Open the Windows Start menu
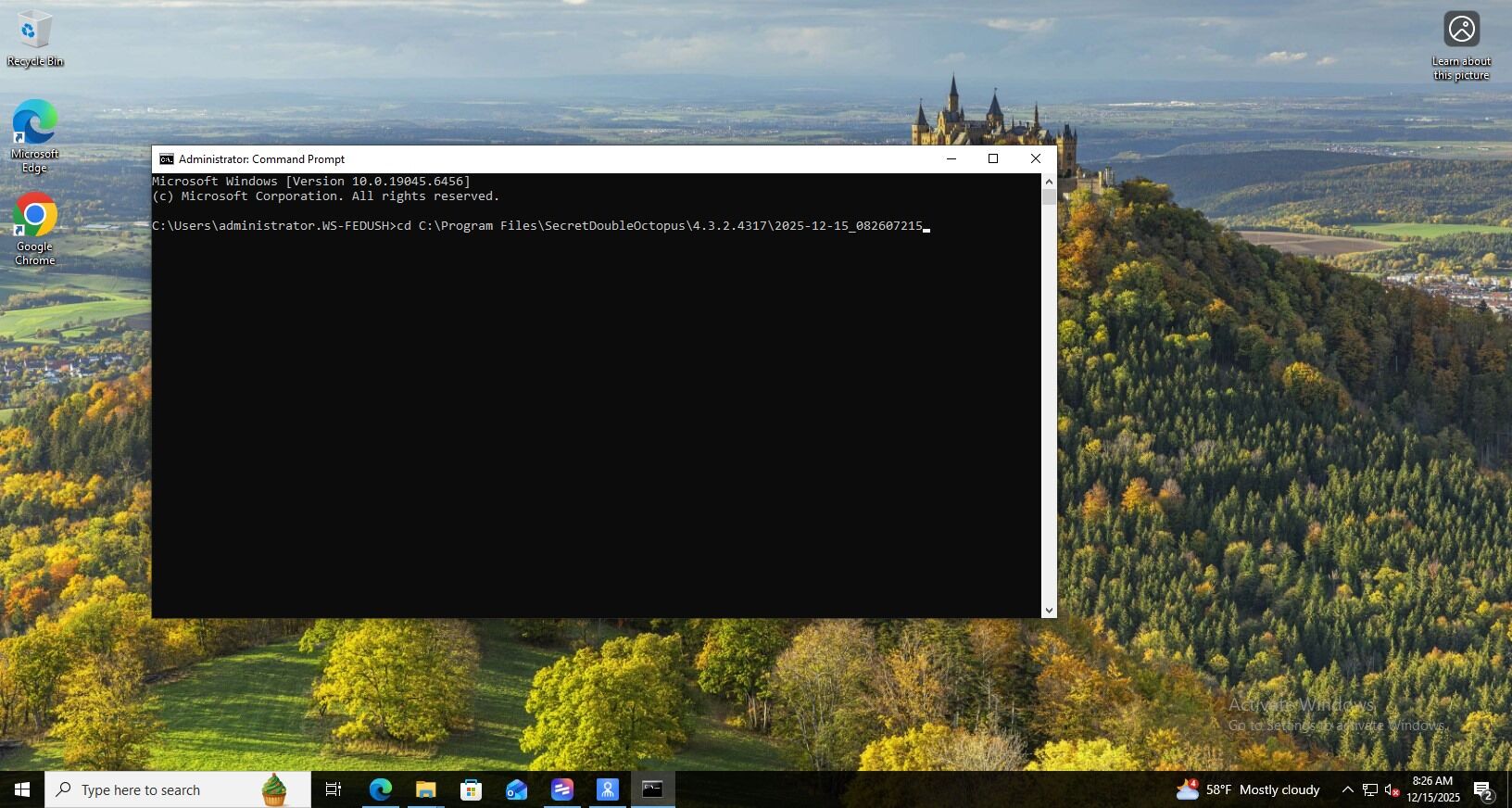This screenshot has width=1512, height=808. (x=22, y=789)
